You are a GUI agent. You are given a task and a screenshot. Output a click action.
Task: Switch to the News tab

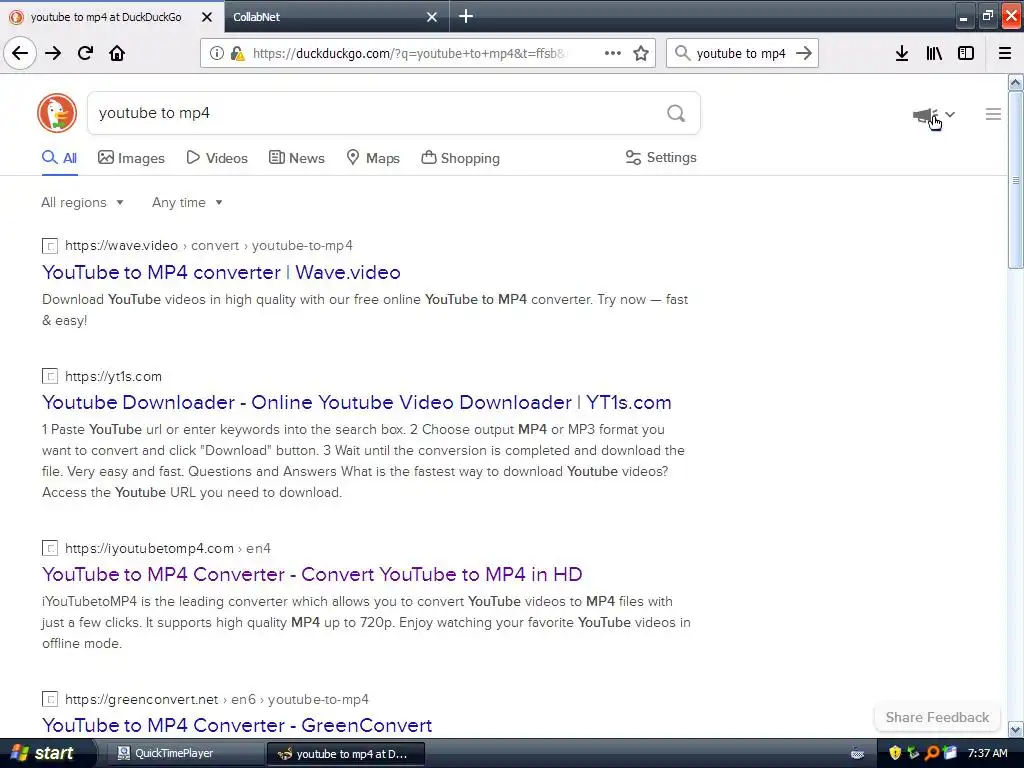tap(296, 158)
